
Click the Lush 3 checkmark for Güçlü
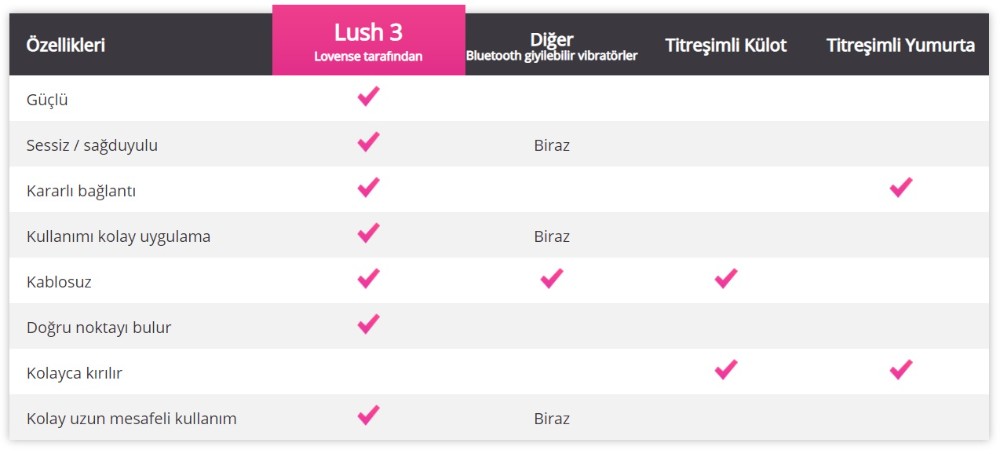click(x=368, y=96)
